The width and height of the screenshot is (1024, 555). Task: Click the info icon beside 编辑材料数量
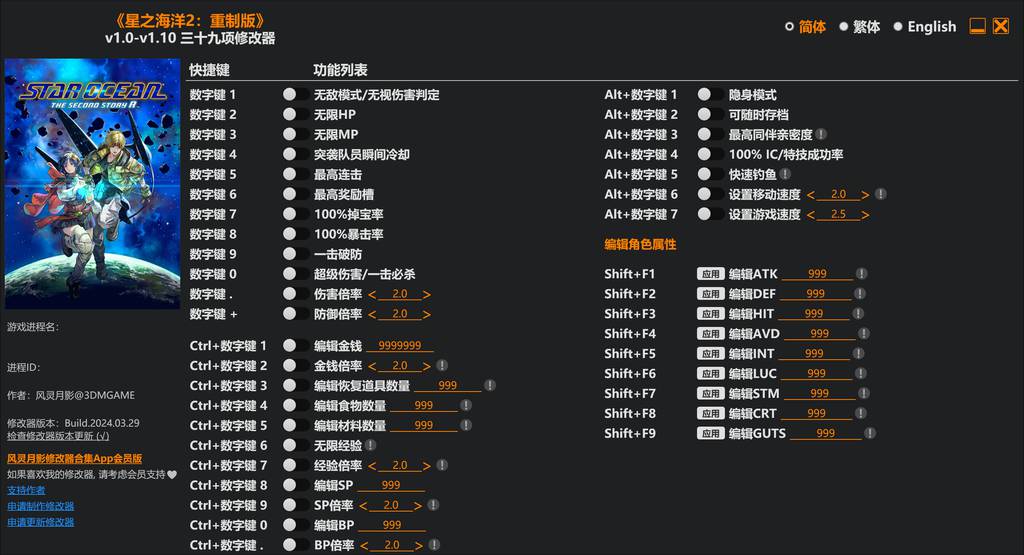point(466,426)
